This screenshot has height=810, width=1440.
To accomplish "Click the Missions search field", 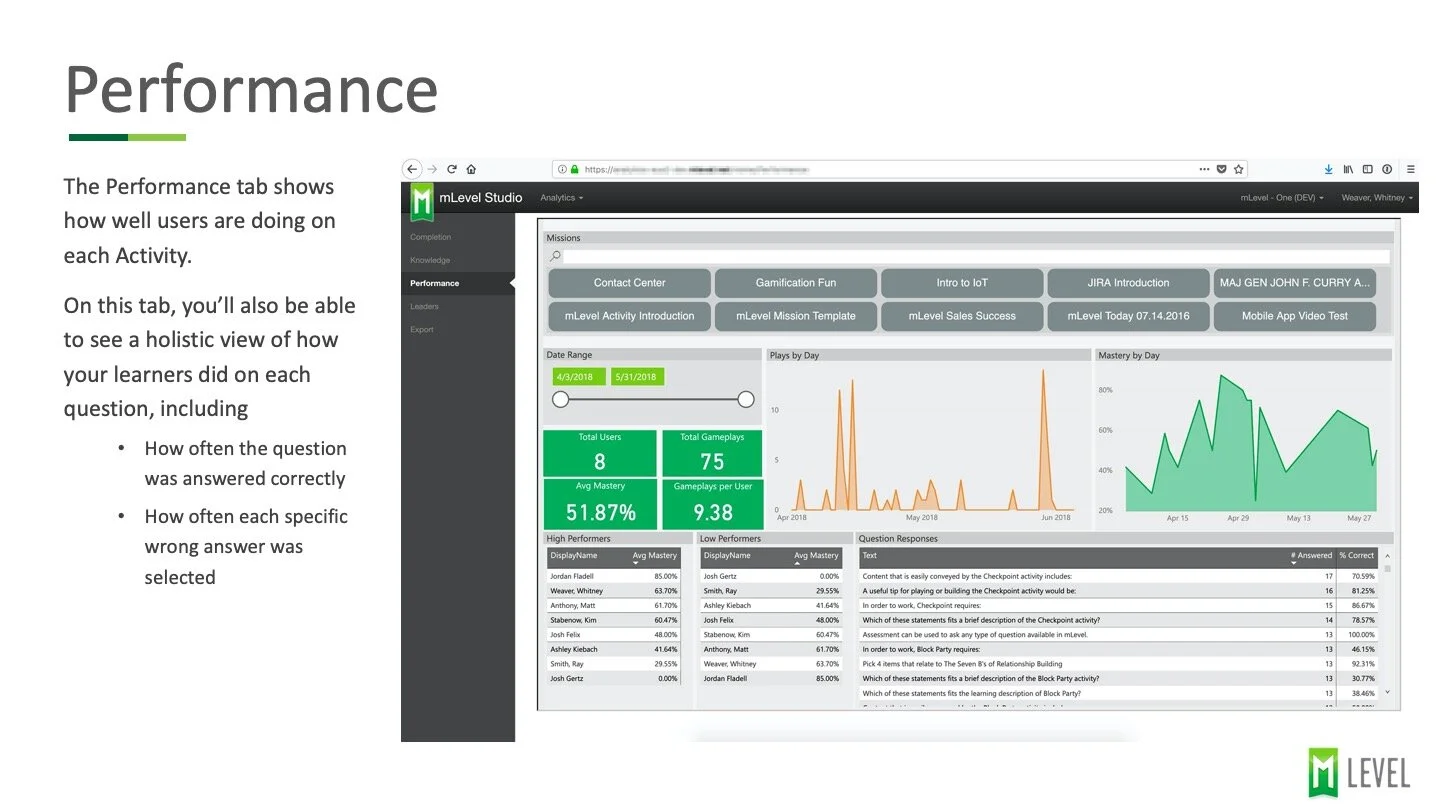I will pyautogui.click(x=976, y=257).
